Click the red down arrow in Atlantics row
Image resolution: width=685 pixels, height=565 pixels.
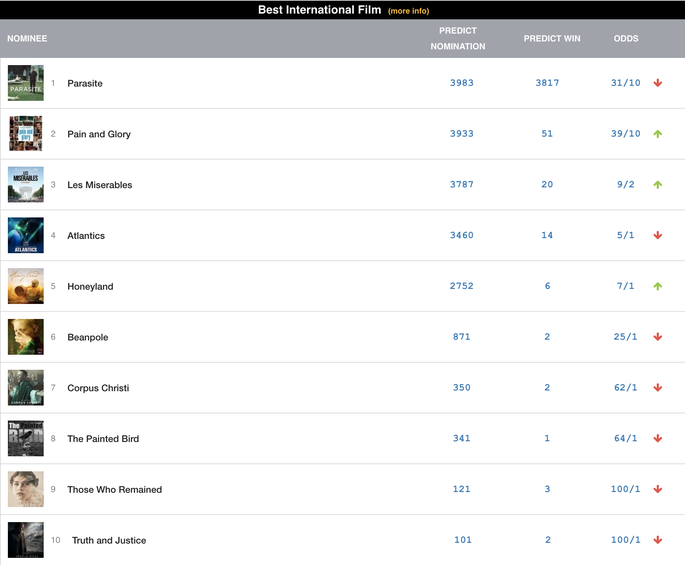tap(657, 235)
